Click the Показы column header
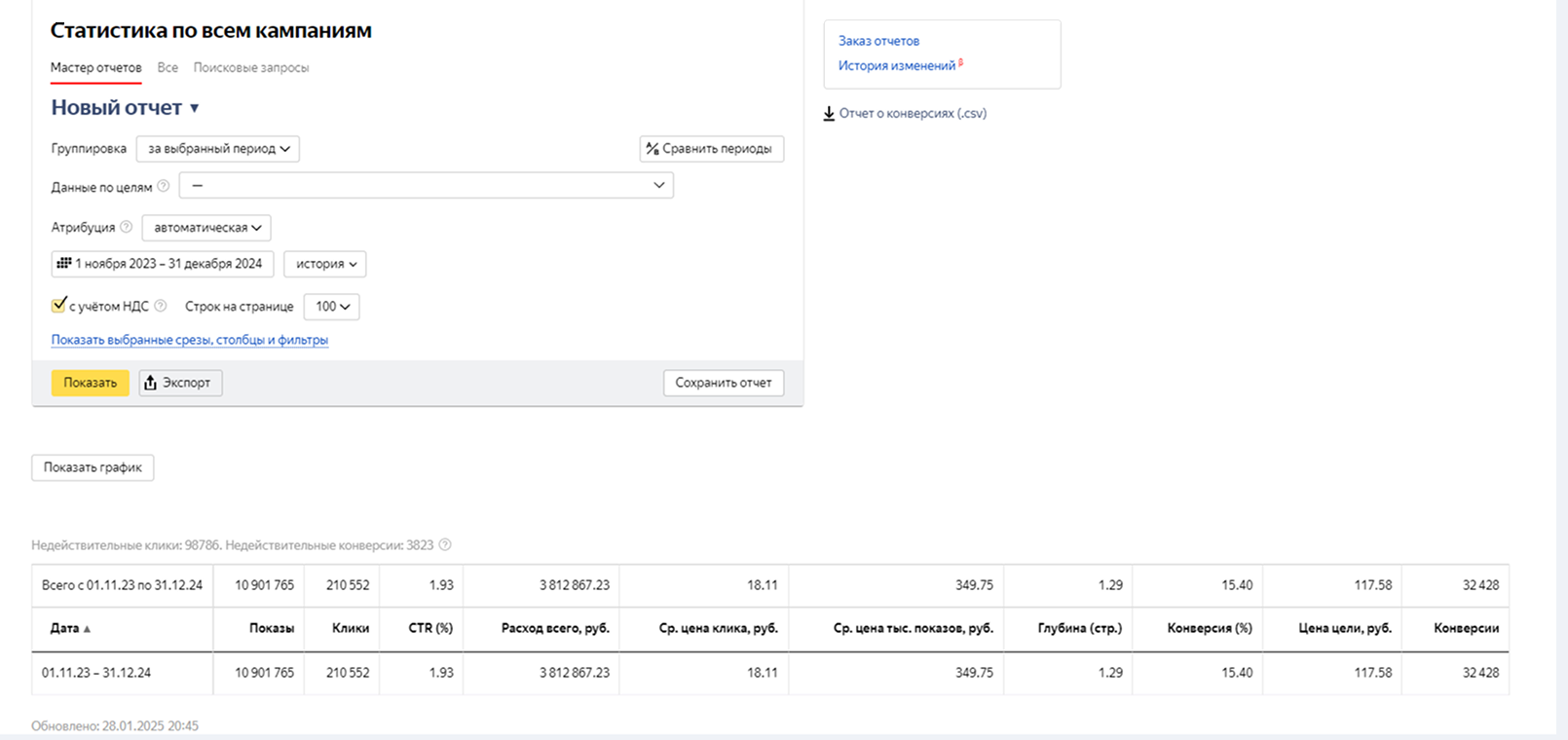Image resolution: width=1568 pixels, height=740 pixels. (x=272, y=629)
